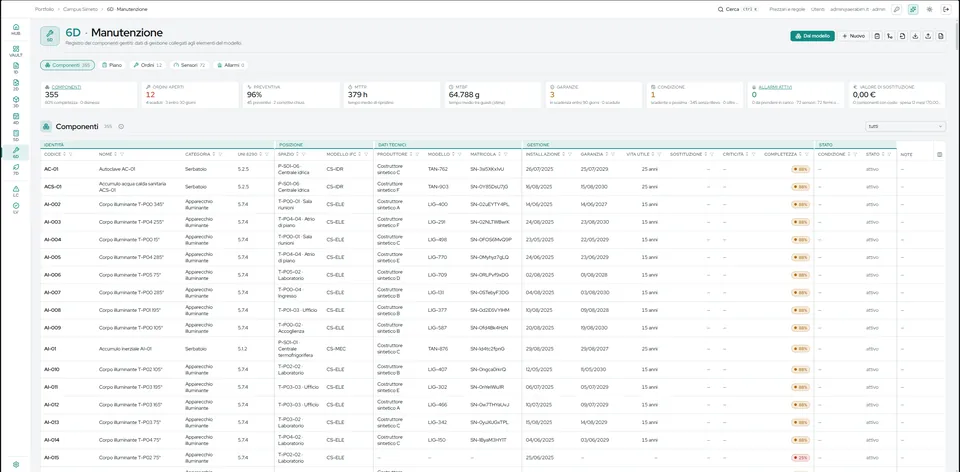This screenshot has height=472, width=960.
Task: Sort by the INSTALLAZIONE column
Action: pos(563,154)
